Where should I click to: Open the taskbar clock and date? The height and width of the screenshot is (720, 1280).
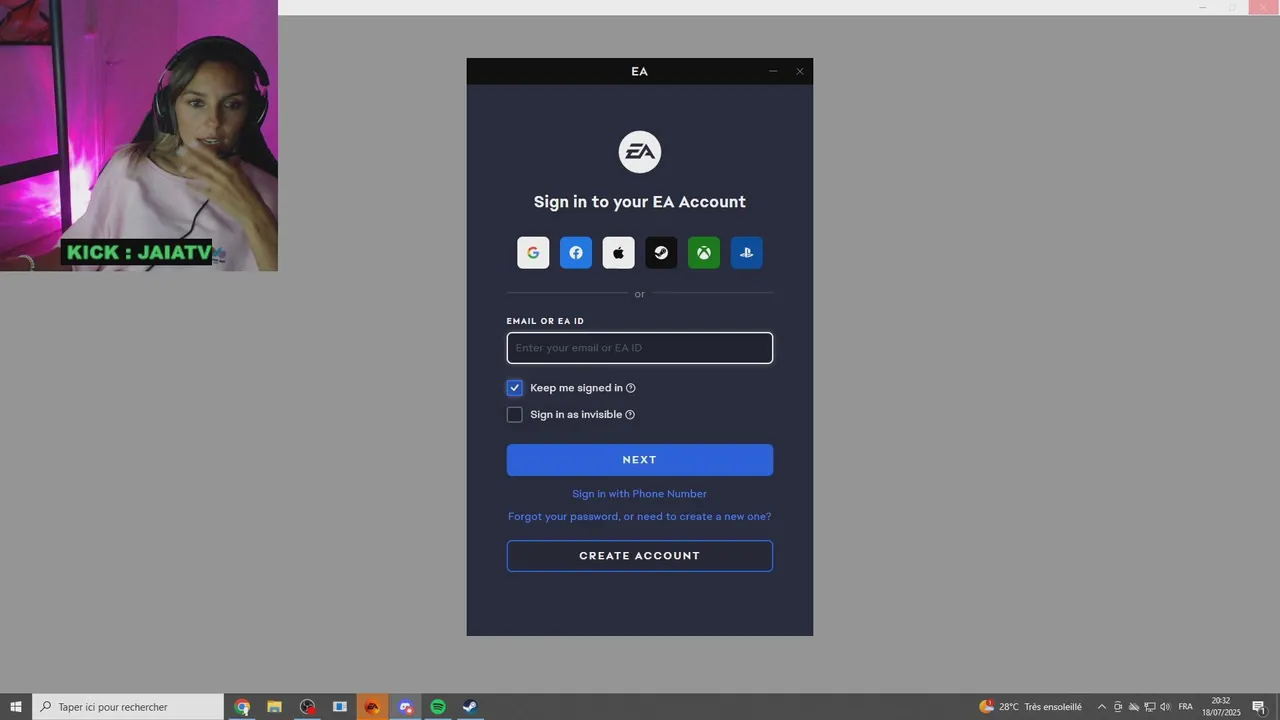pyautogui.click(x=1221, y=707)
